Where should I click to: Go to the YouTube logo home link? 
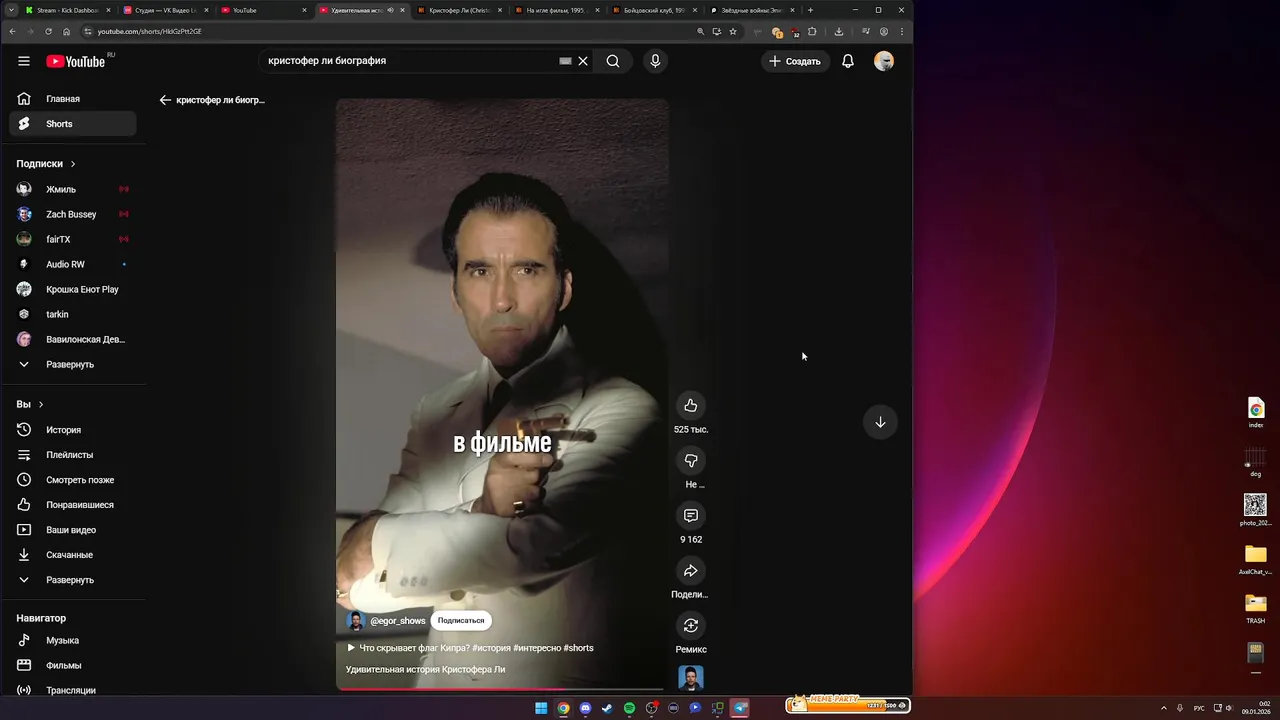[76, 61]
